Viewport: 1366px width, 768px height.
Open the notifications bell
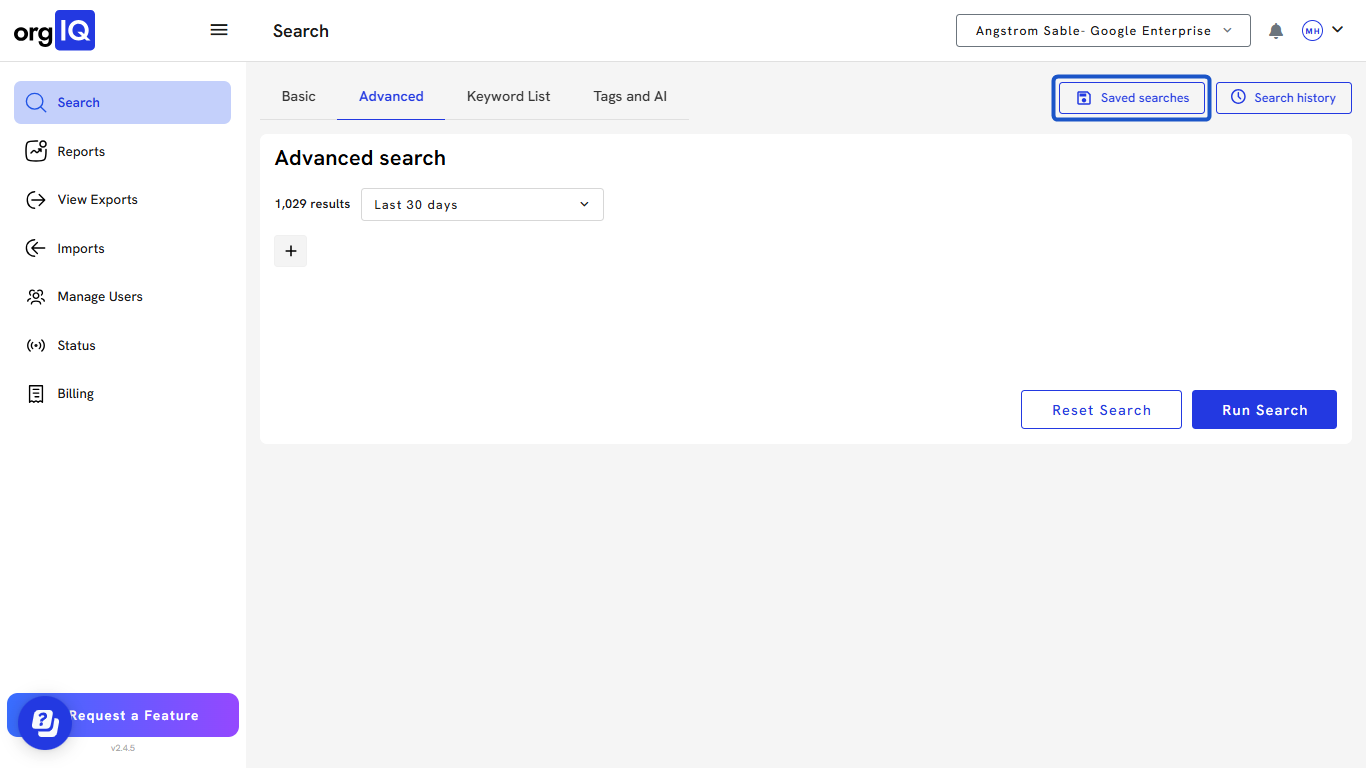[x=1275, y=31]
